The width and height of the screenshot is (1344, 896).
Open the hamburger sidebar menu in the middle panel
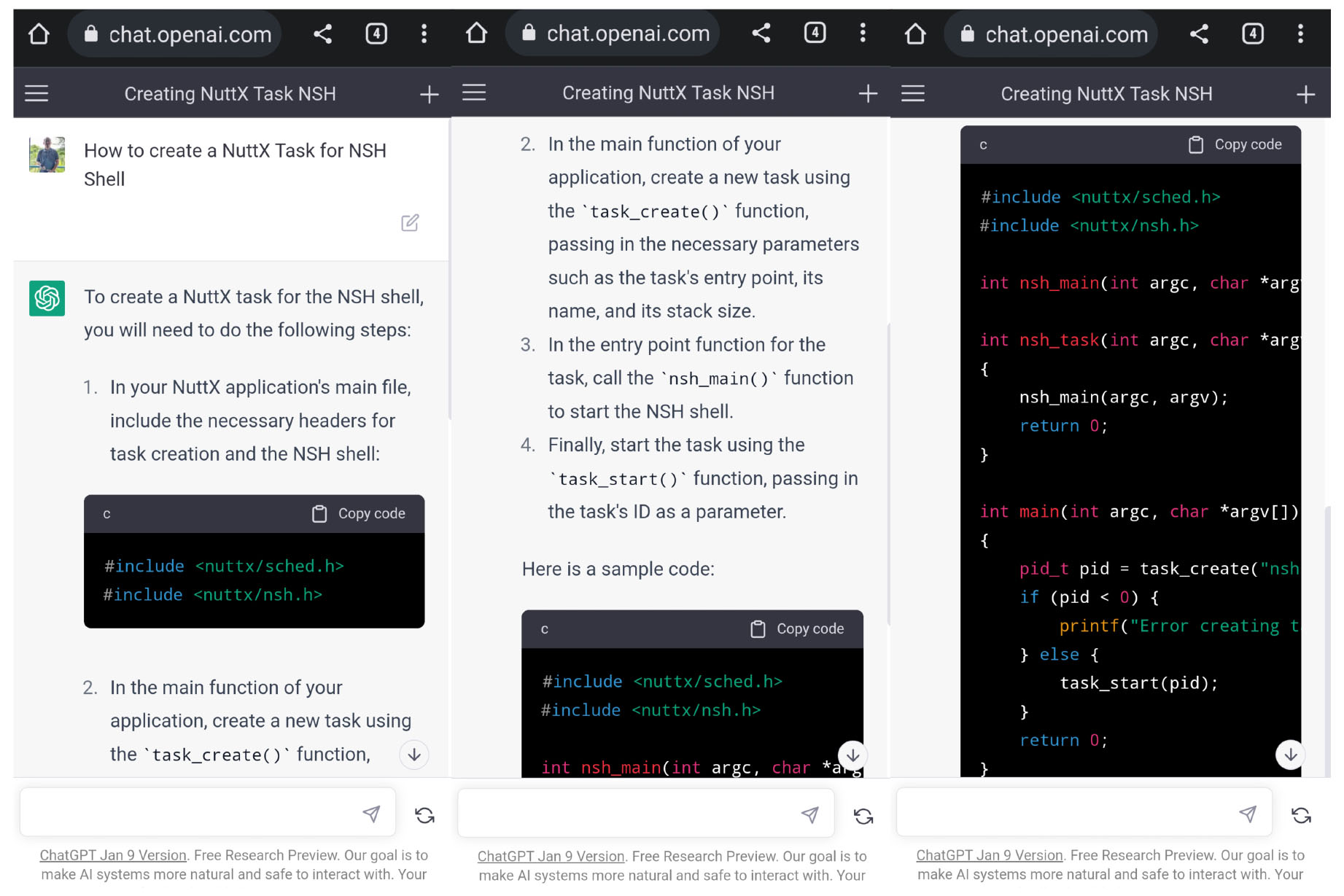coord(474,93)
